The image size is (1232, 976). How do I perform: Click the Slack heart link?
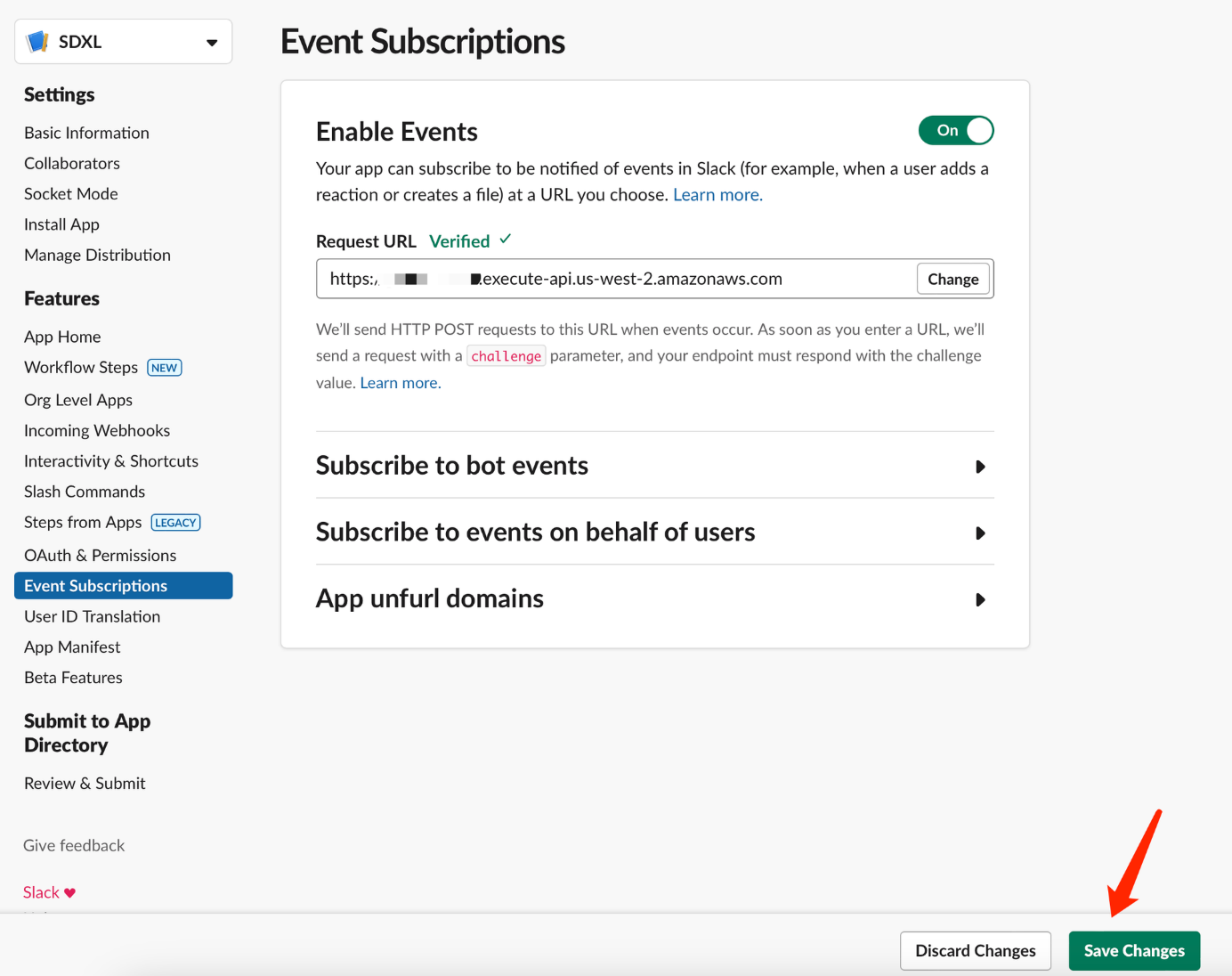(x=50, y=892)
